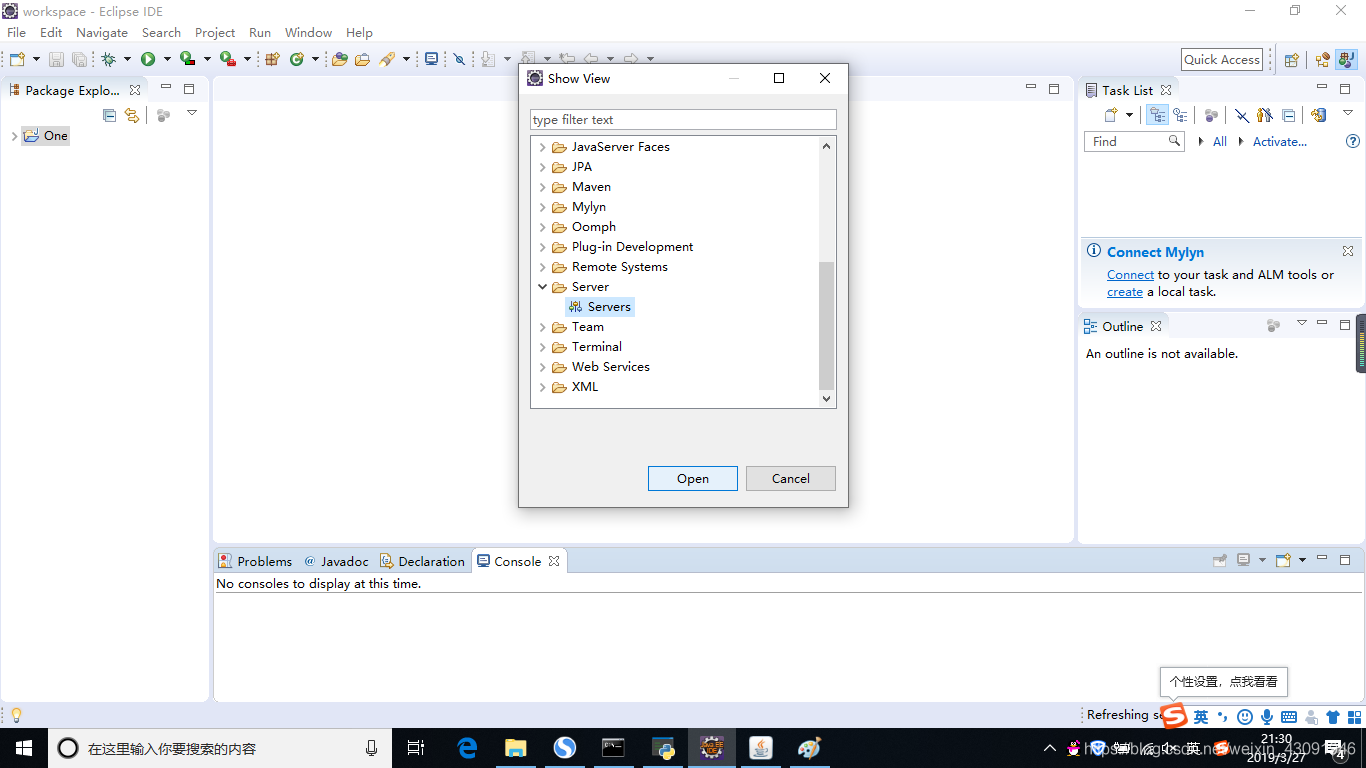This screenshot has width=1366, height=768.
Task: Click the Task View taskbar icon
Action: click(416, 748)
